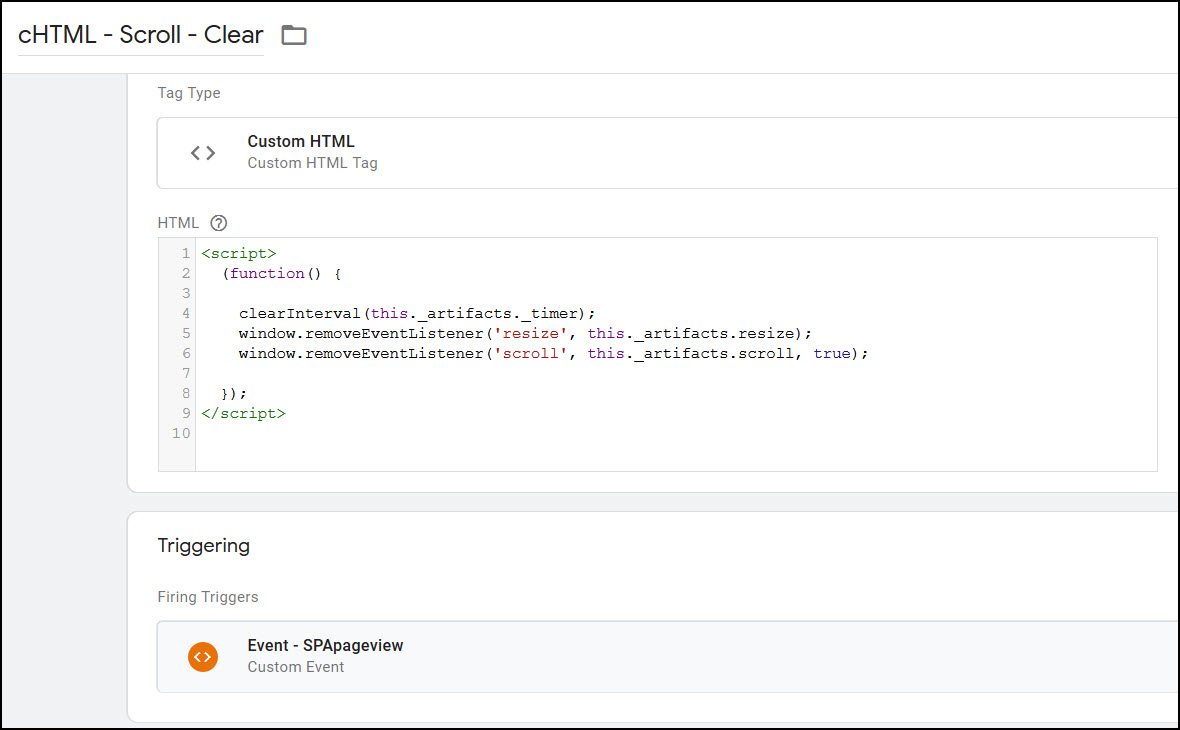
Task: Click the Event - SPApageview trigger icon
Action: pyautogui.click(x=202, y=657)
